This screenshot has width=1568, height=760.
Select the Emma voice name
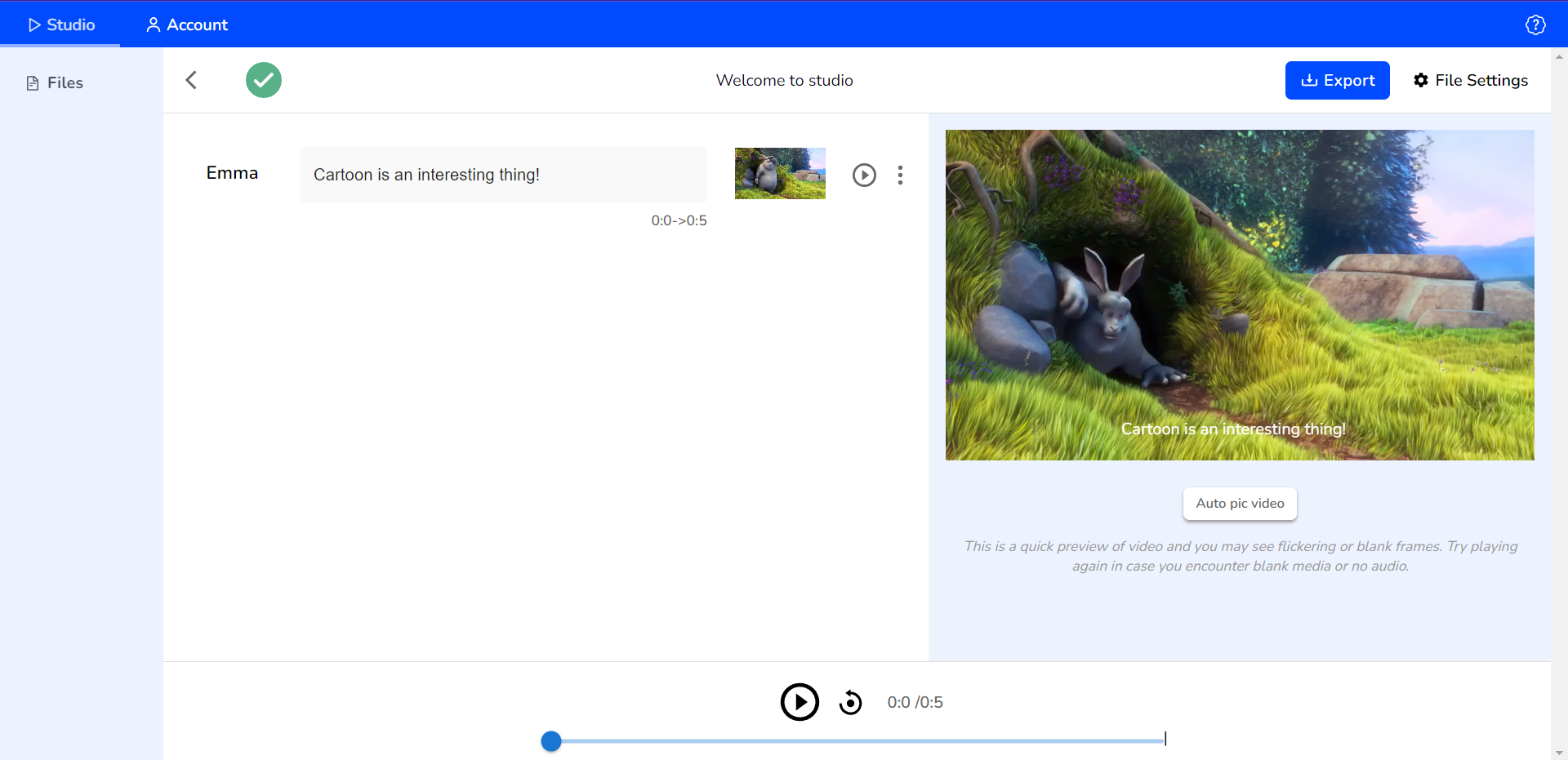click(x=232, y=173)
